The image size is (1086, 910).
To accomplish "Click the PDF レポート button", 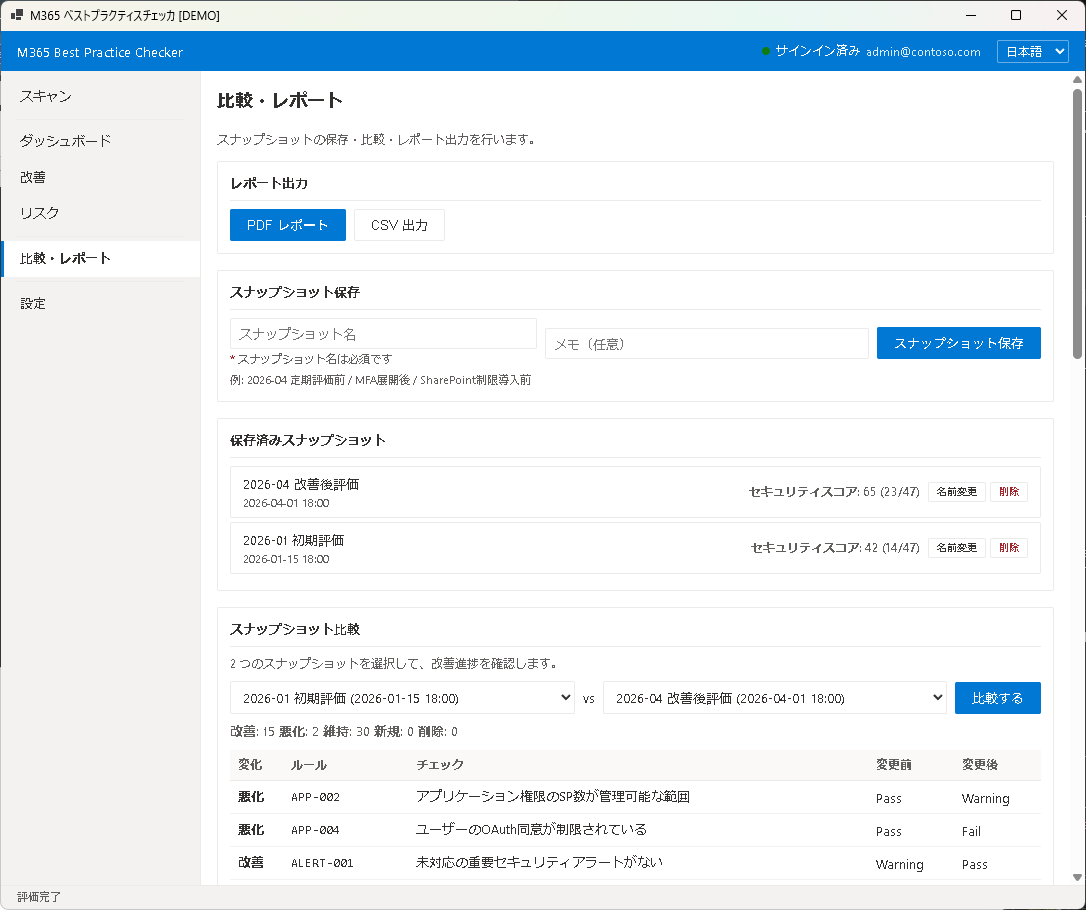I will pos(287,225).
